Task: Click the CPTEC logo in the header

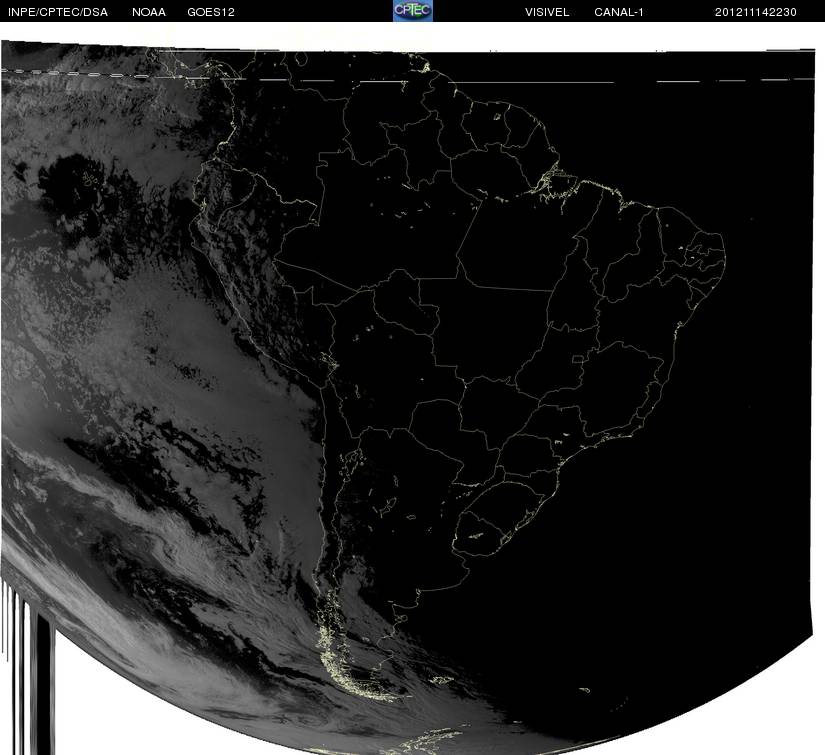Action: [x=413, y=11]
